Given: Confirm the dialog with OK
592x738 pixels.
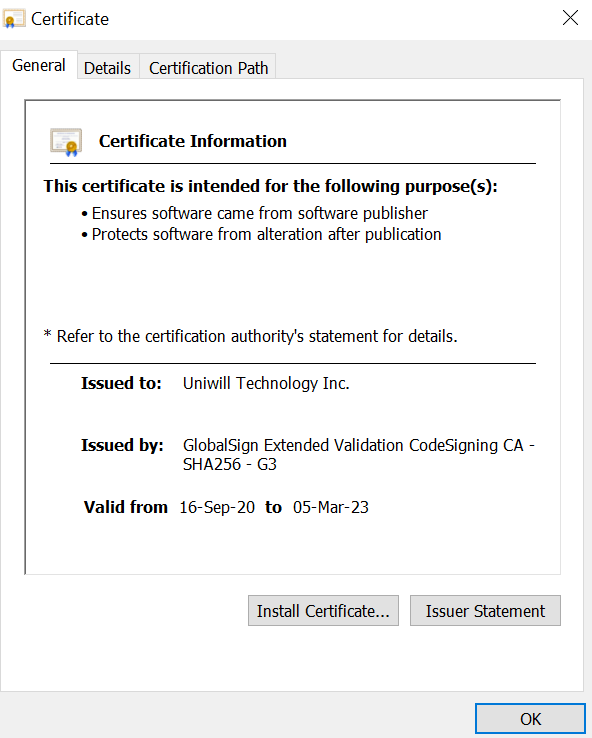Looking at the screenshot, I should click(530, 719).
